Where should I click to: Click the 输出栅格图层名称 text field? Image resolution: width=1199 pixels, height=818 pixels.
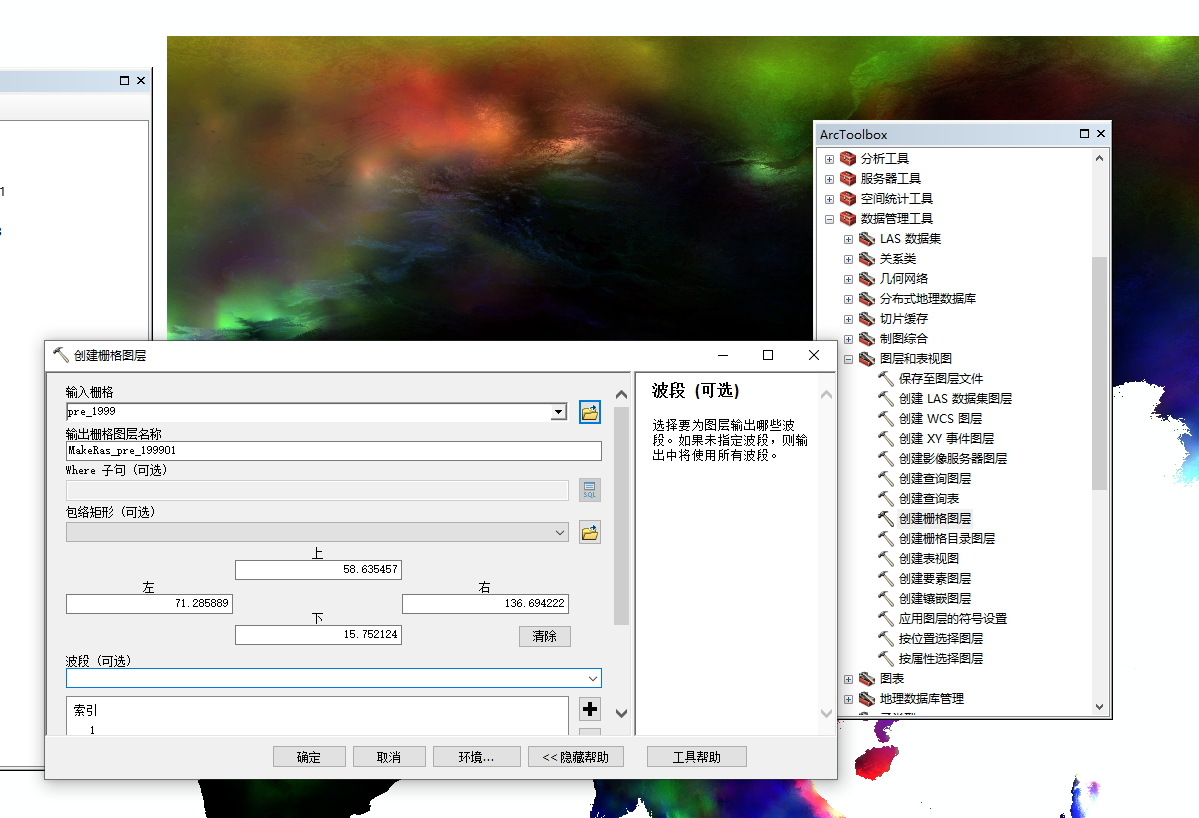pyautogui.click(x=333, y=451)
